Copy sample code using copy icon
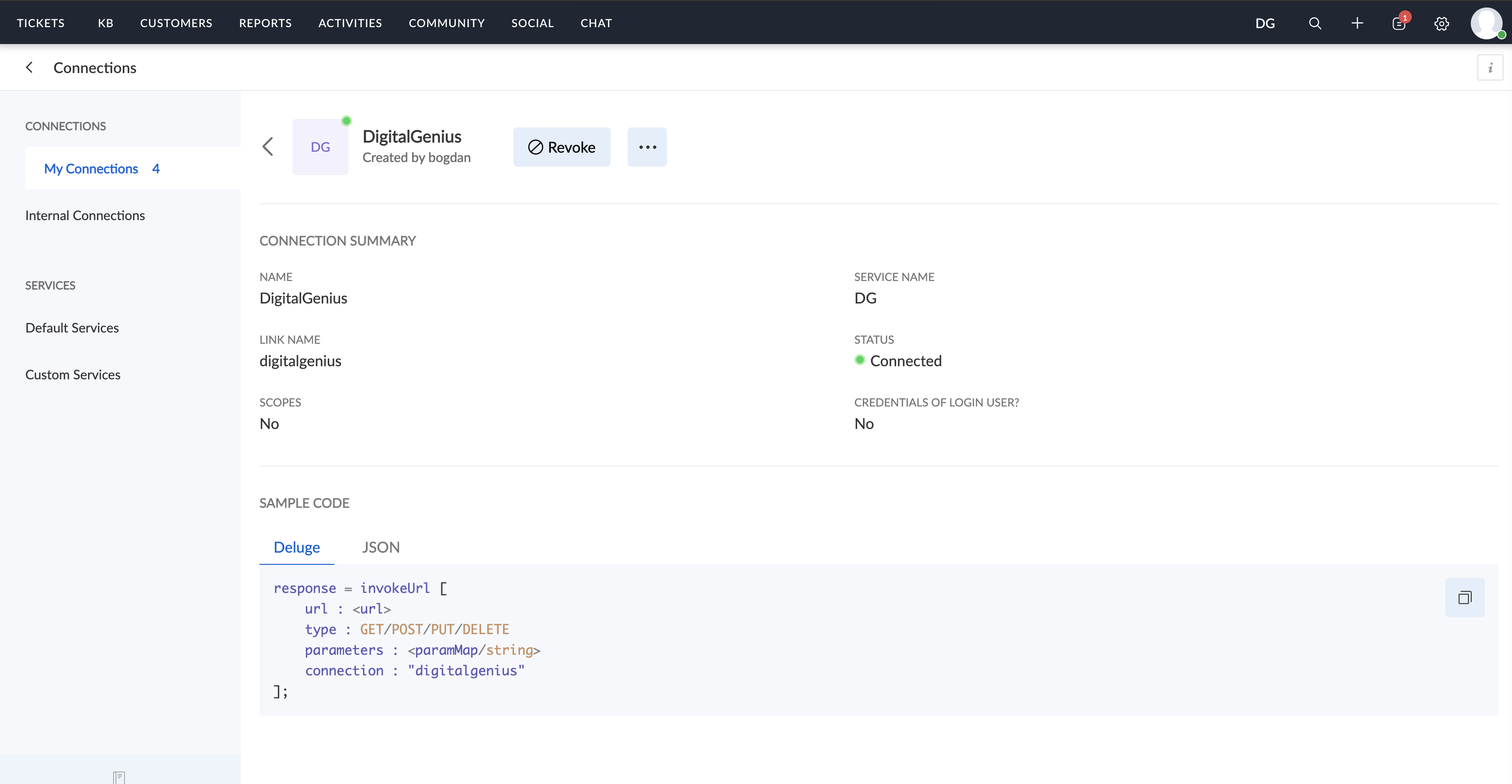The height and width of the screenshot is (784, 1512). click(1465, 598)
